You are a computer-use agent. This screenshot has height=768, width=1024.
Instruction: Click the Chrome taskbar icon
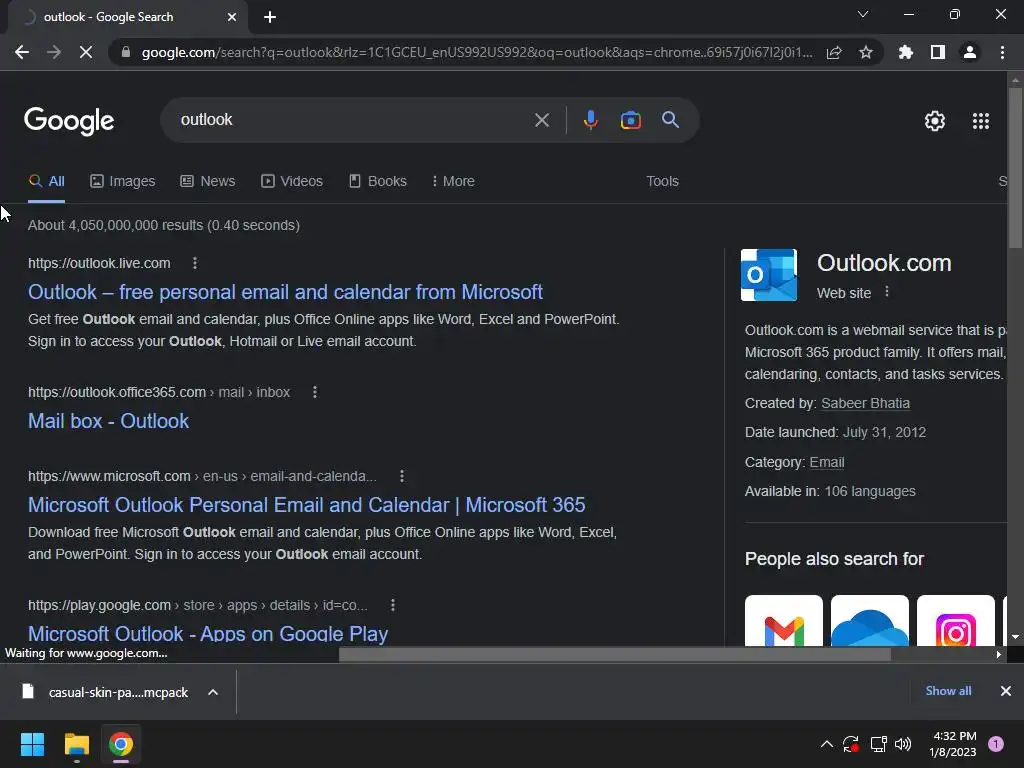[x=121, y=744]
